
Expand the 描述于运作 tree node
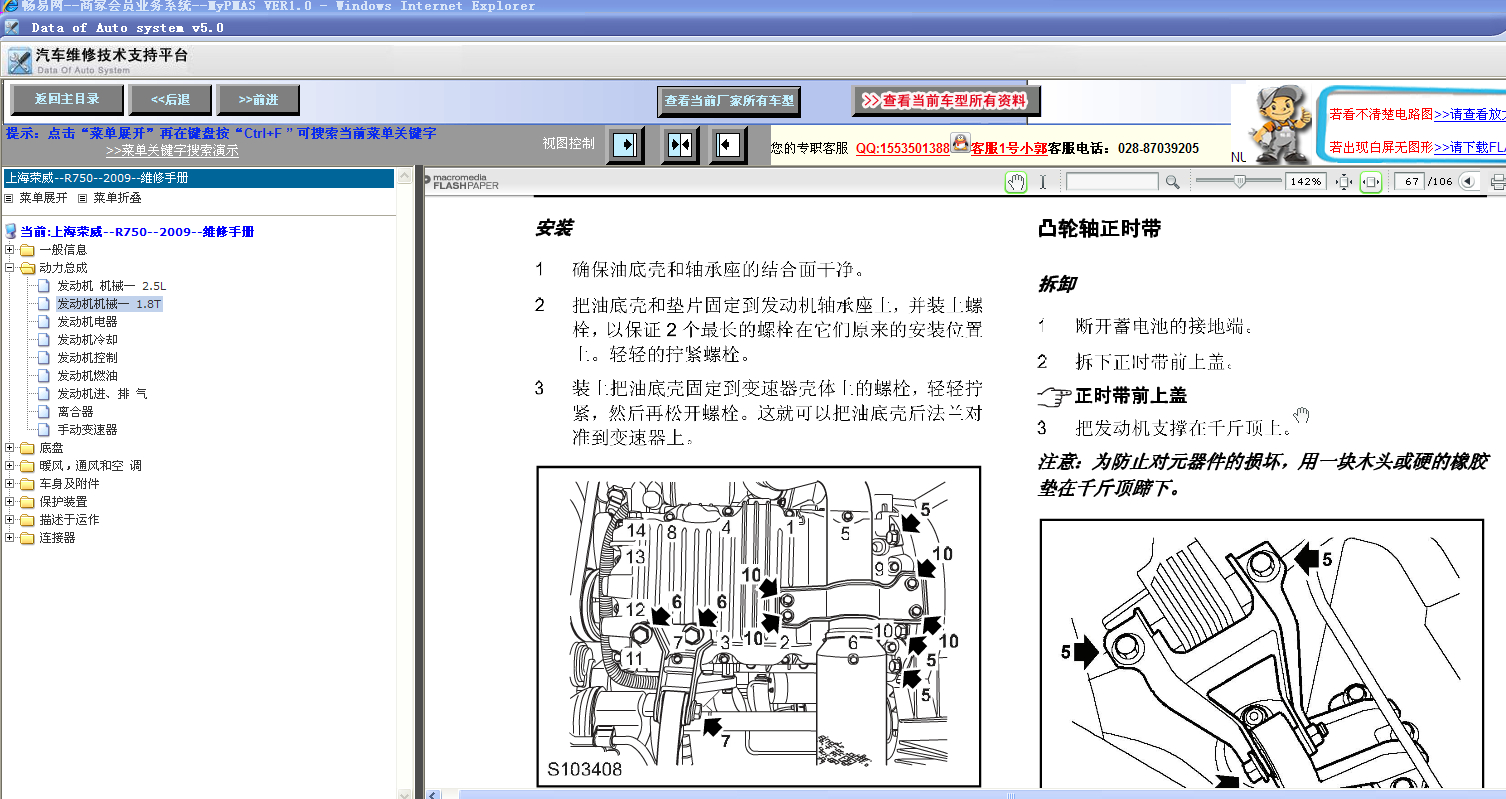(x=10, y=520)
